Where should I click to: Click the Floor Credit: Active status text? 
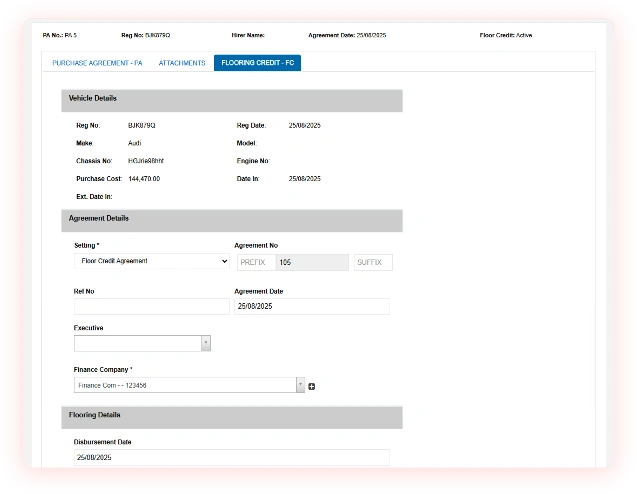[x=506, y=35]
